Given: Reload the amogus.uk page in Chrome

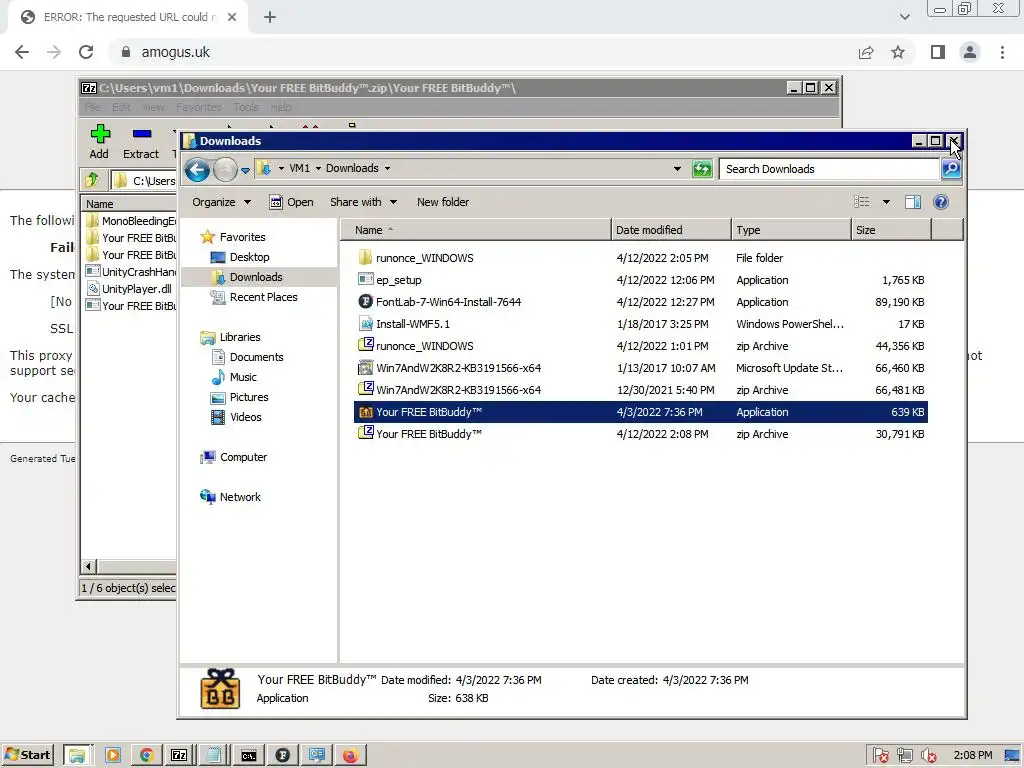Looking at the screenshot, I should 86,52.
